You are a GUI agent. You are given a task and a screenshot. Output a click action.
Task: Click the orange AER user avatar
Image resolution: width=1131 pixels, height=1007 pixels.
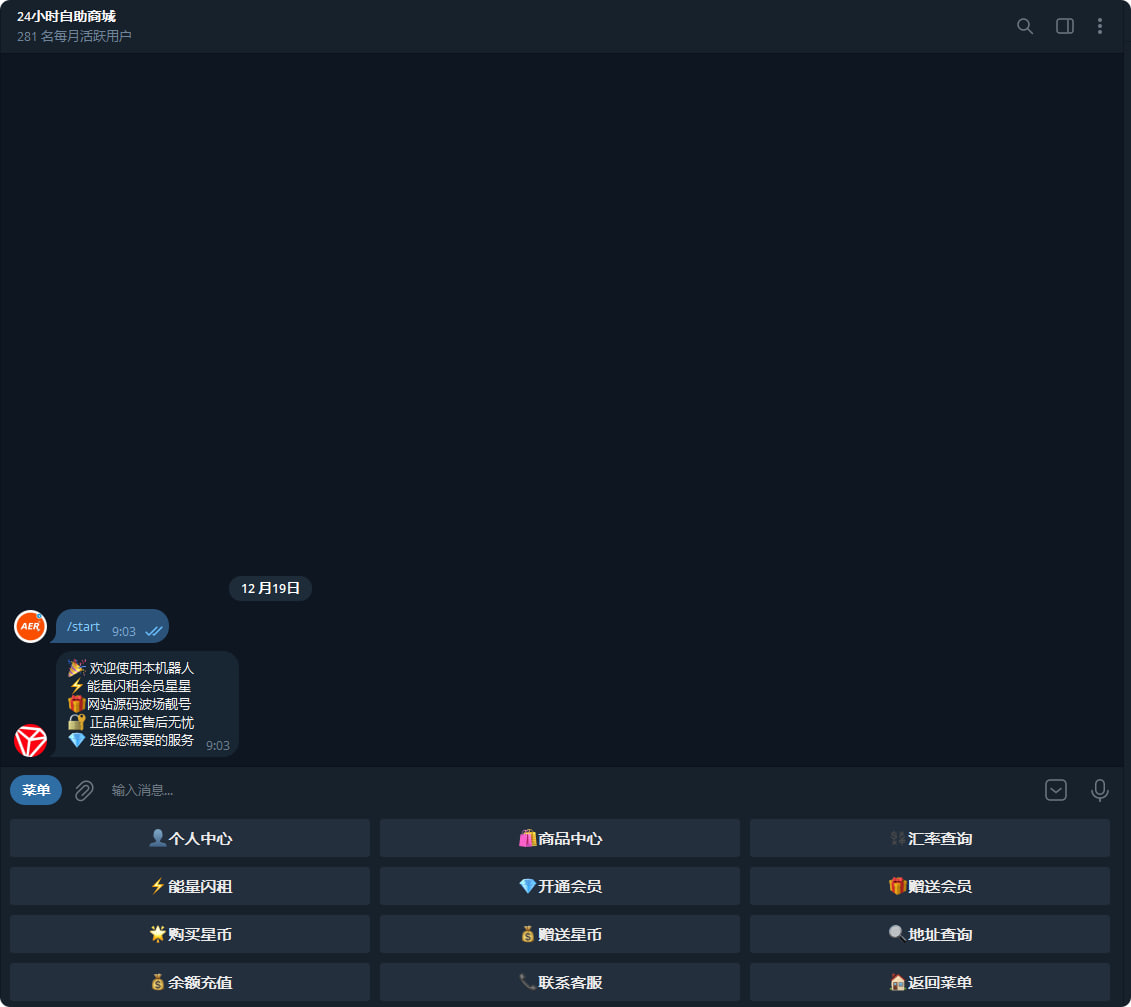tap(30, 626)
